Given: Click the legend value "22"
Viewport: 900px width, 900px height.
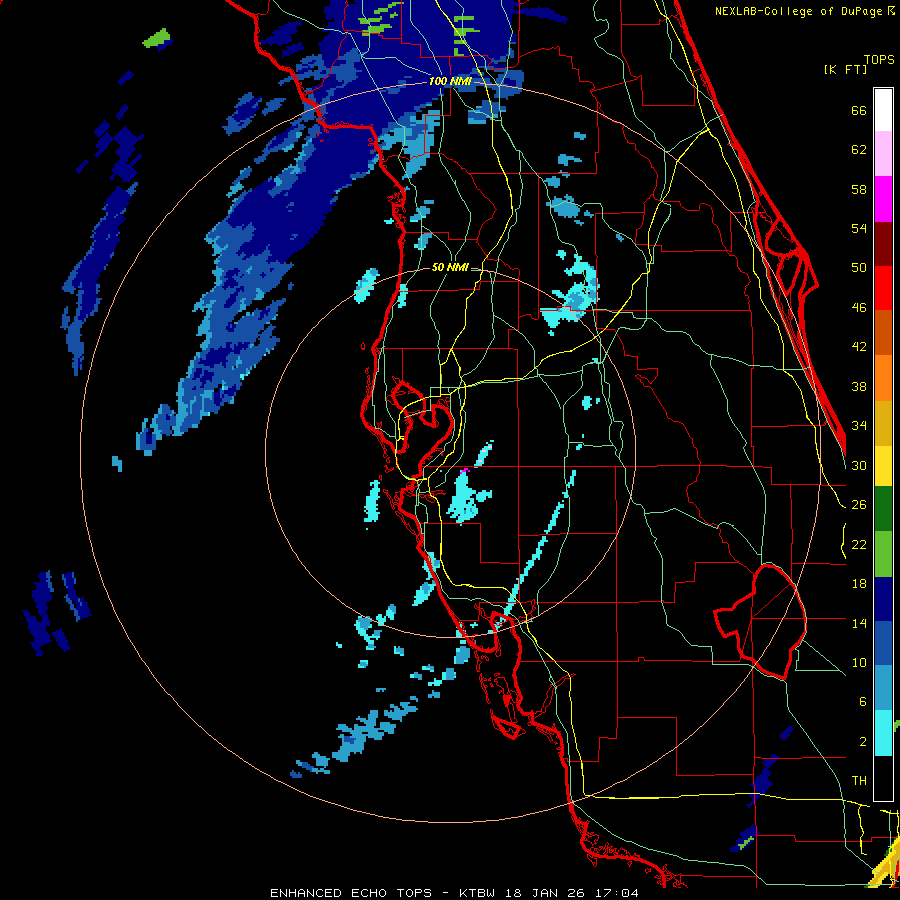Looking at the screenshot, I should coord(859,544).
